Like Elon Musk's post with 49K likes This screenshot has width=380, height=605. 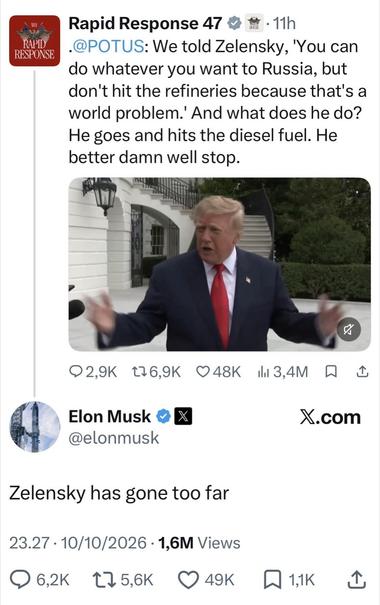click(206, 580)
